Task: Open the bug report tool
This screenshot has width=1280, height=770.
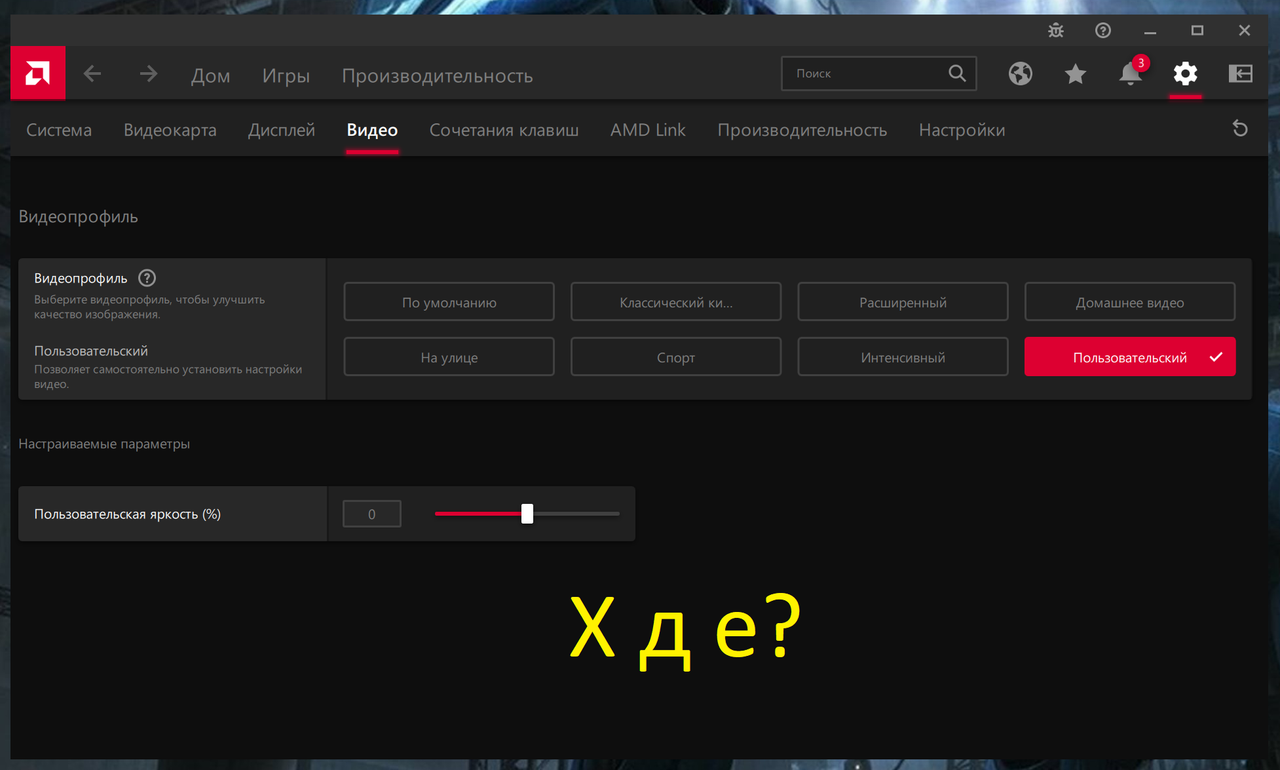Action: (x=1055, y=30)
